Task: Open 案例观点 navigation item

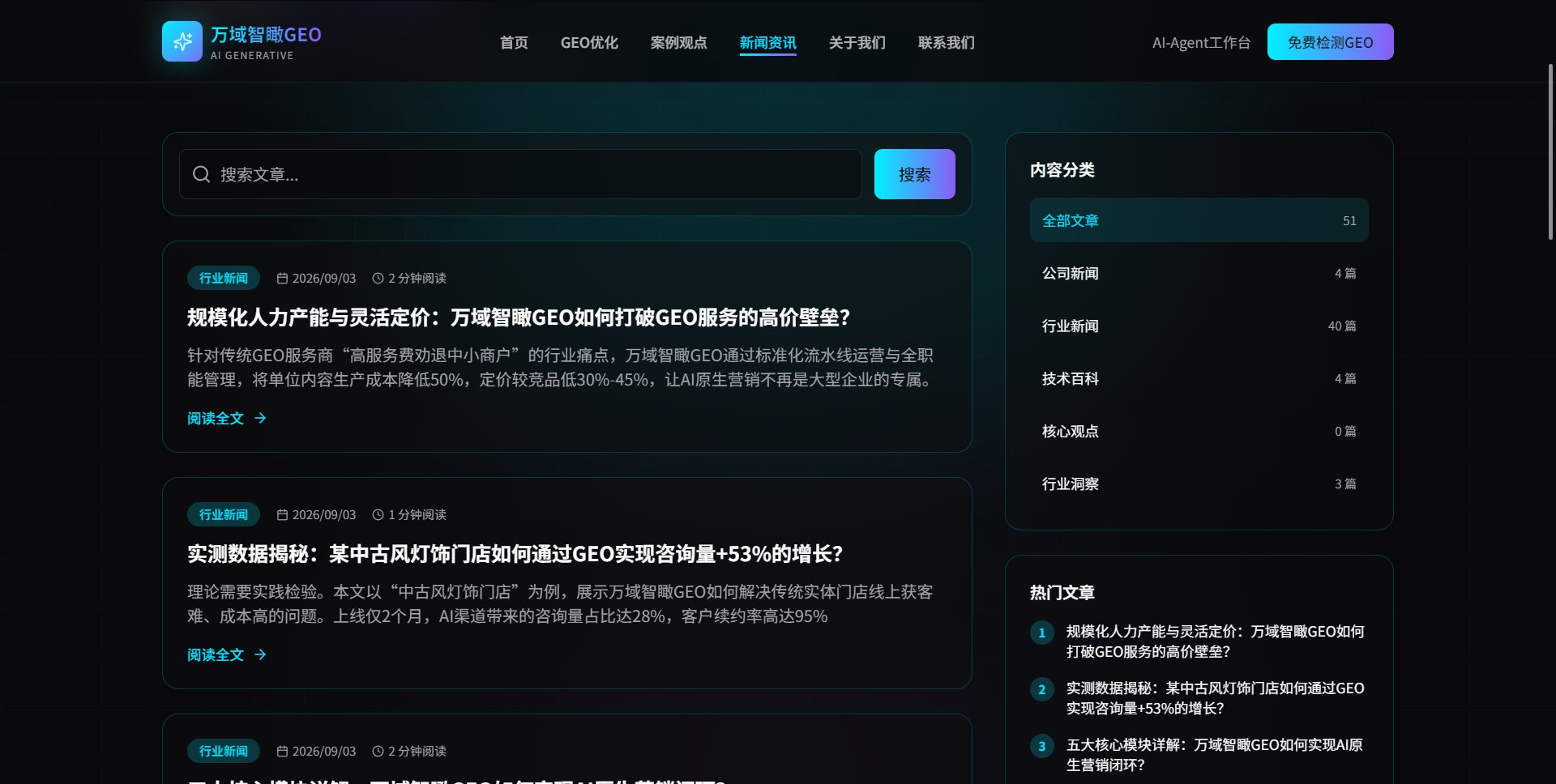Action: pos(678,42)
